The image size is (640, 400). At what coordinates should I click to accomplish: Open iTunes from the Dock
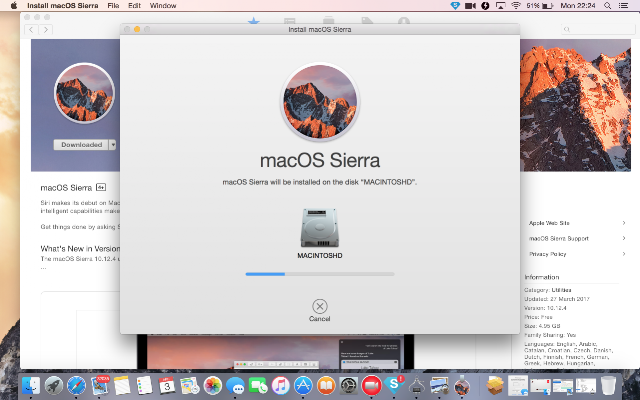280,385
